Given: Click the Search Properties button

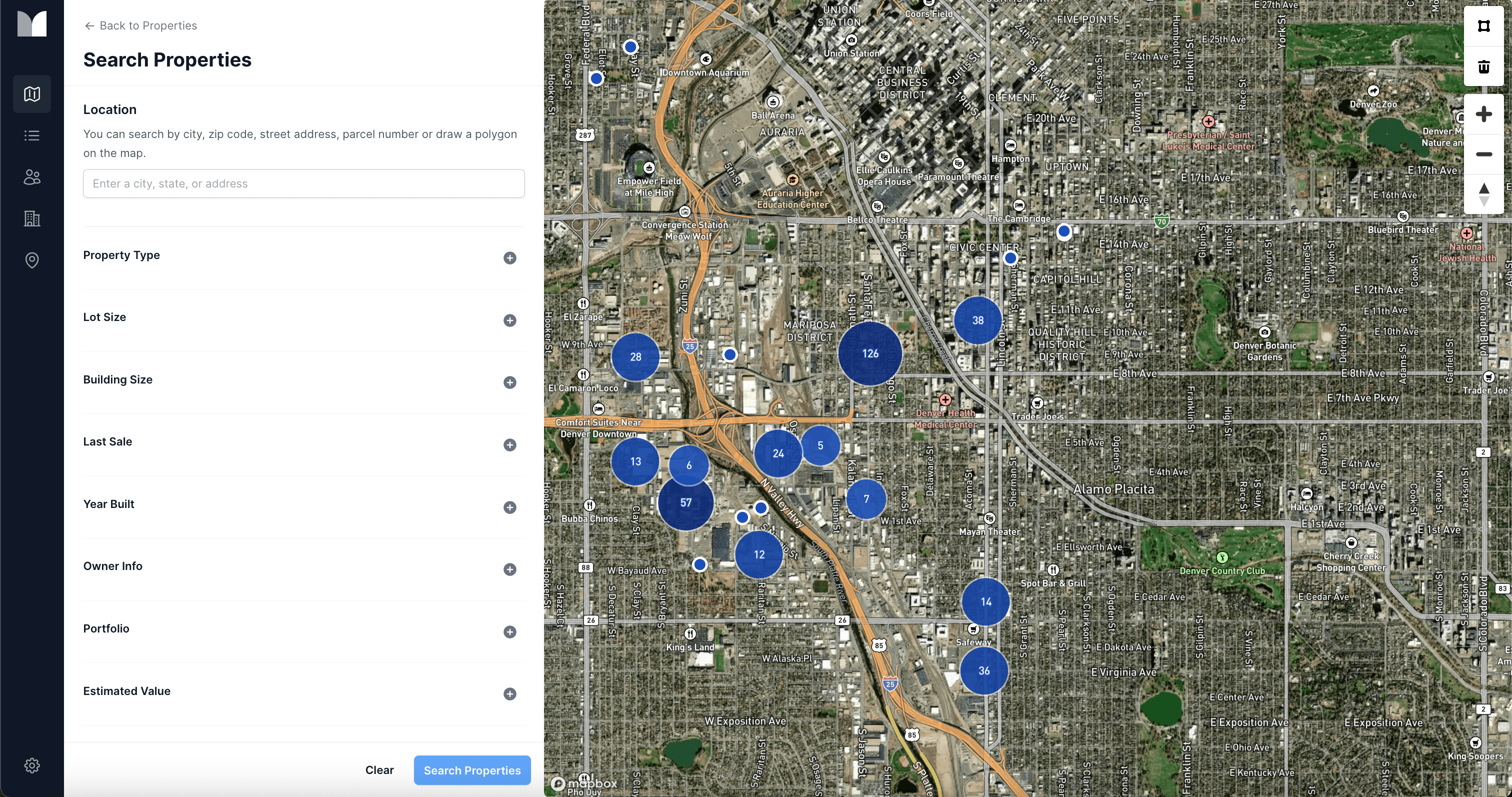Looking at the screenshot, I should click(x=472, y=770).
